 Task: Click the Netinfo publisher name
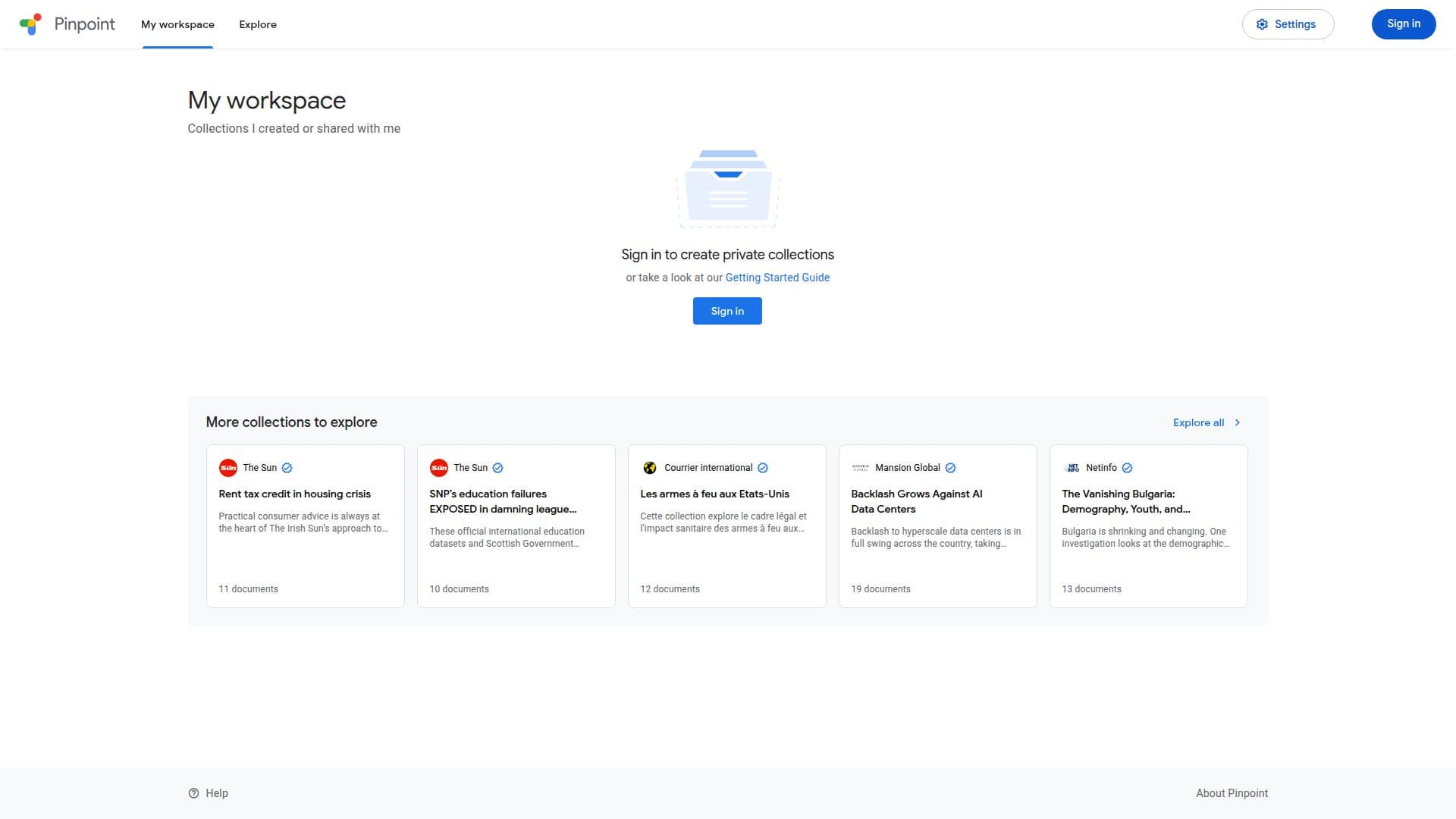pos(1101,468)
